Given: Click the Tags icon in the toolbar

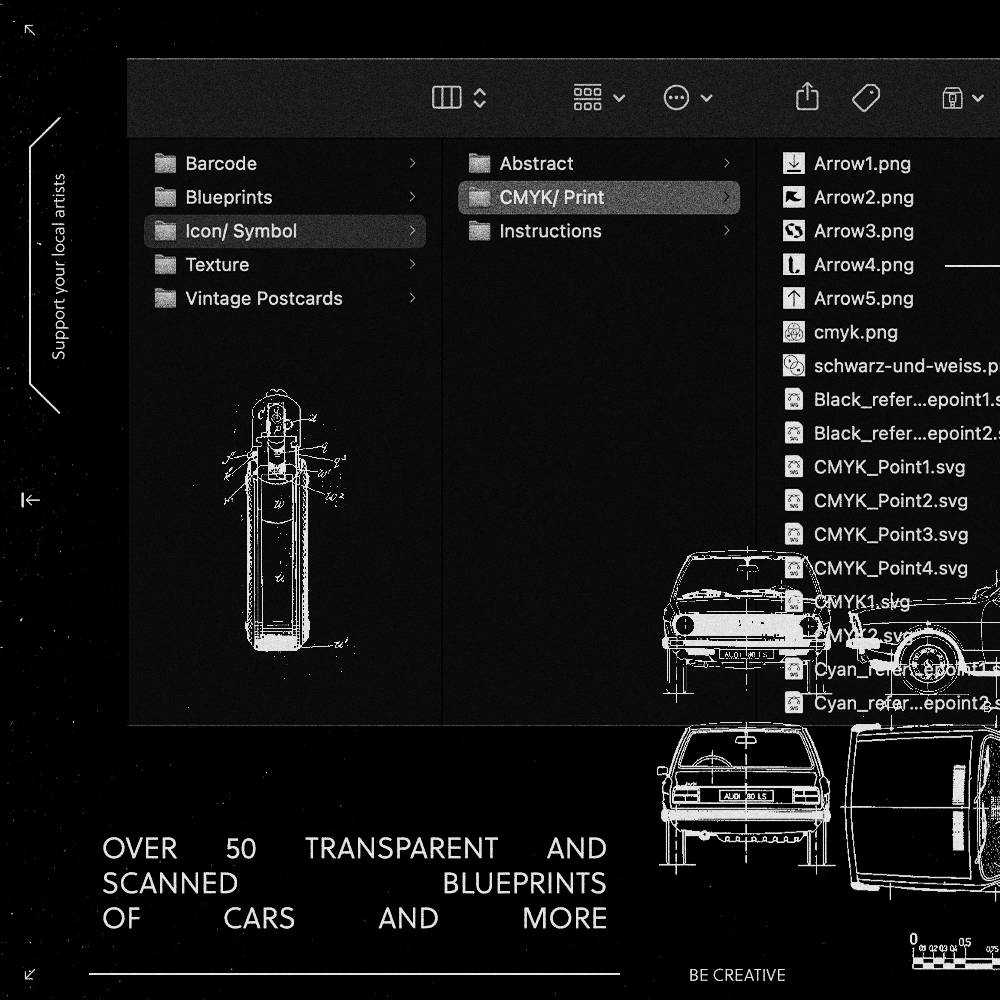Looking at the screenshot, I should click(865, 97).
